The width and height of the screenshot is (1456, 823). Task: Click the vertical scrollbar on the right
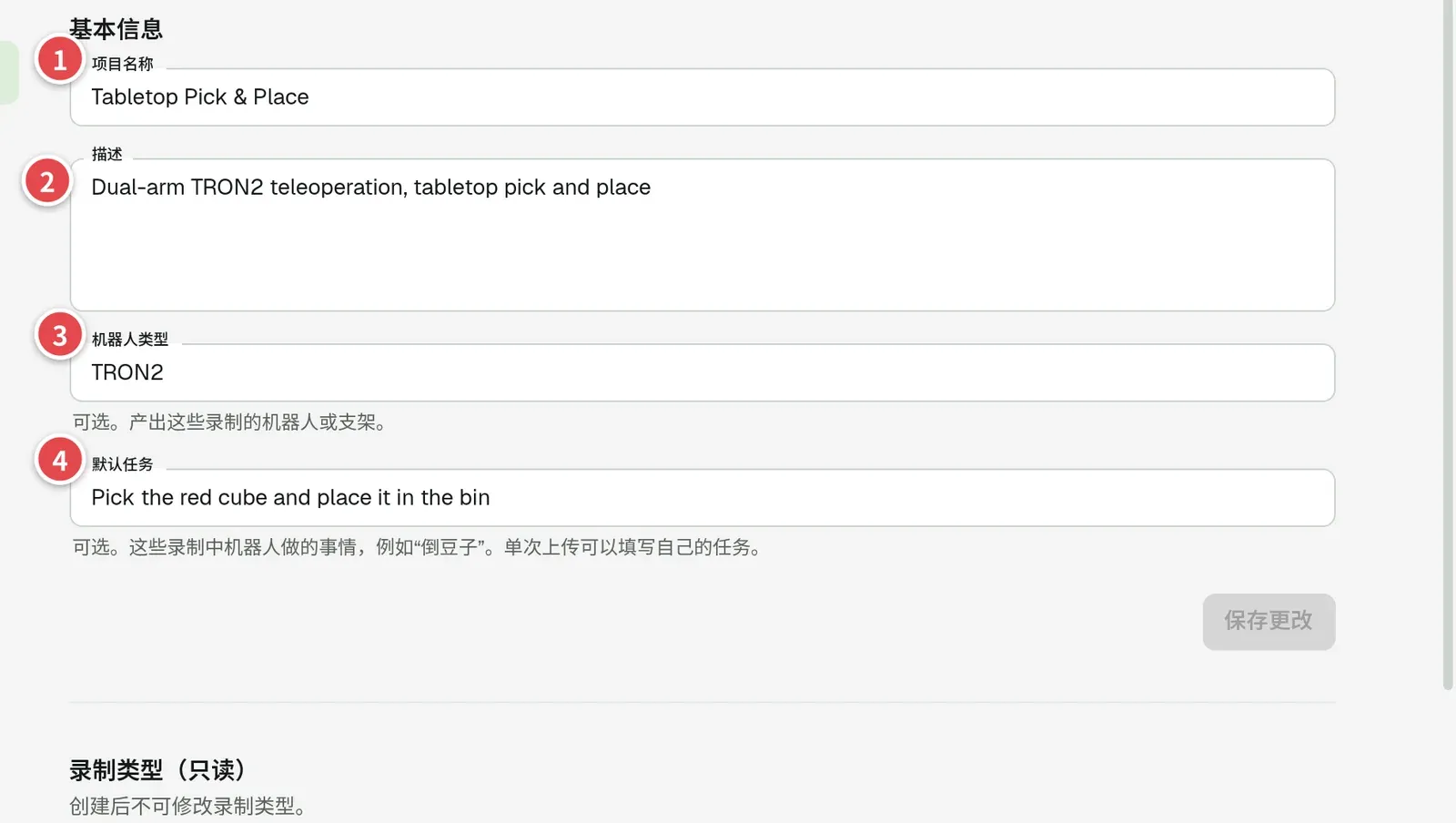pos(1448,346)
